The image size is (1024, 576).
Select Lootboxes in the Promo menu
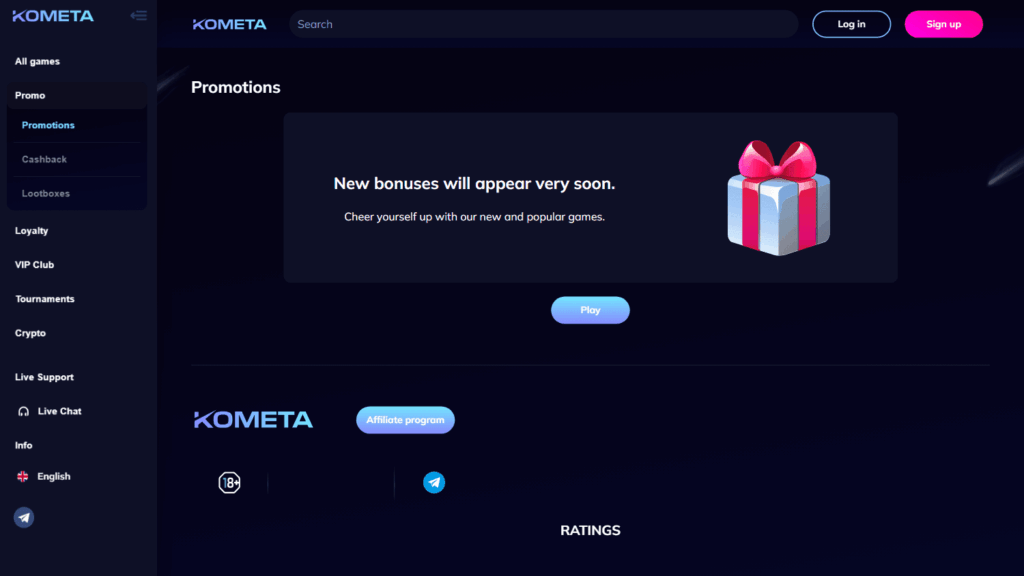coord(46,193)
